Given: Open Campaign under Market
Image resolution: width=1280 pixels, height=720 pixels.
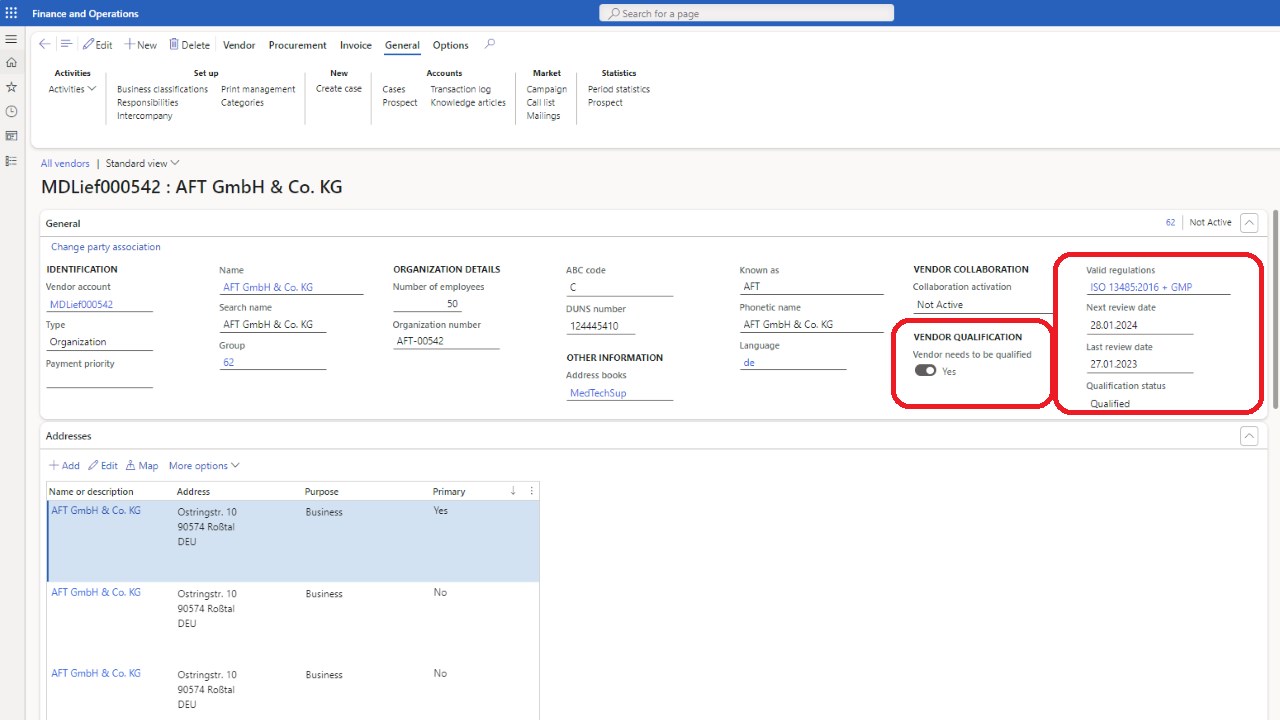Looking at the screenshot, I should [x=547, y=89].
